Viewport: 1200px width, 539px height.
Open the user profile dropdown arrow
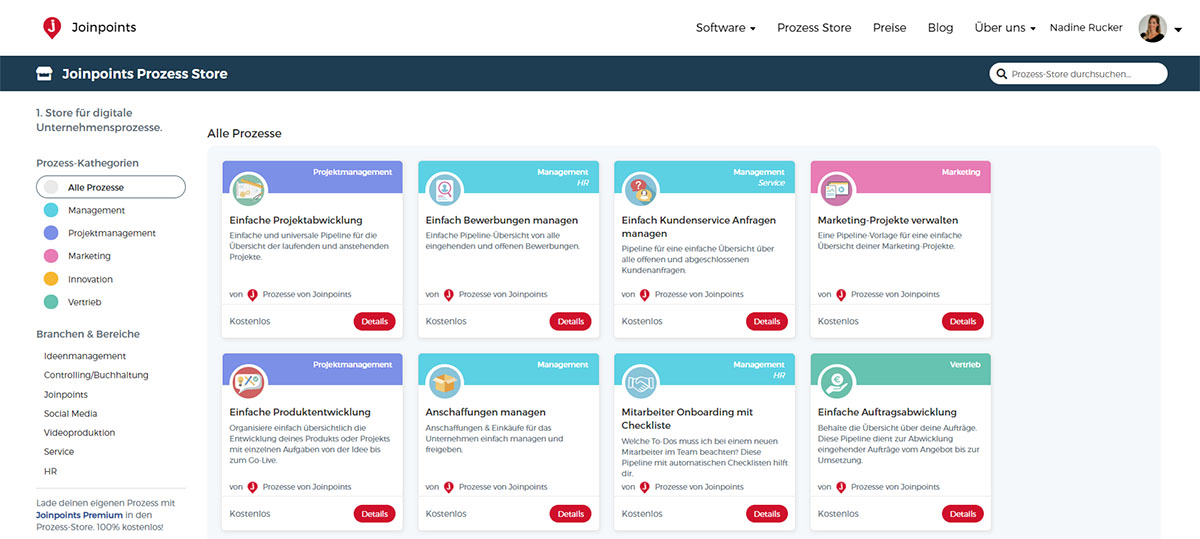click(x=1178, y=29)
